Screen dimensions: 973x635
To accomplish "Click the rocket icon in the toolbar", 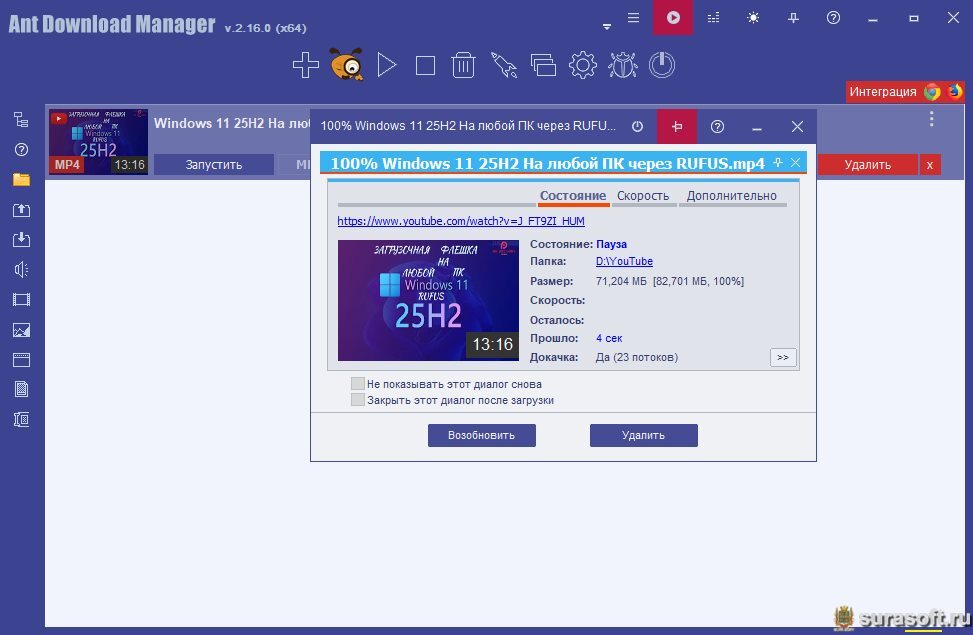I will pos(503,66).
